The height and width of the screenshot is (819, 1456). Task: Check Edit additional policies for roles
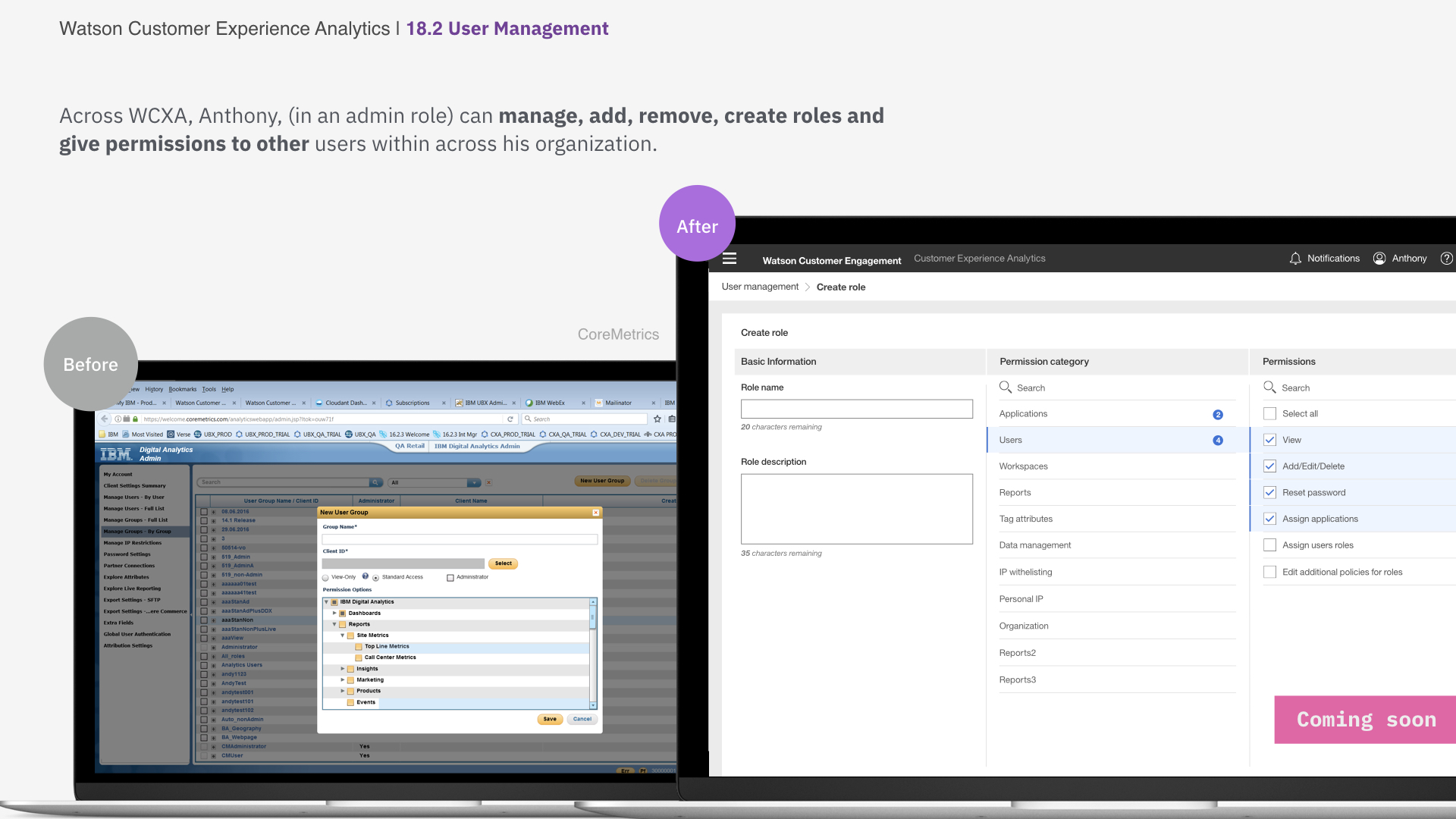click(1269, 573)
